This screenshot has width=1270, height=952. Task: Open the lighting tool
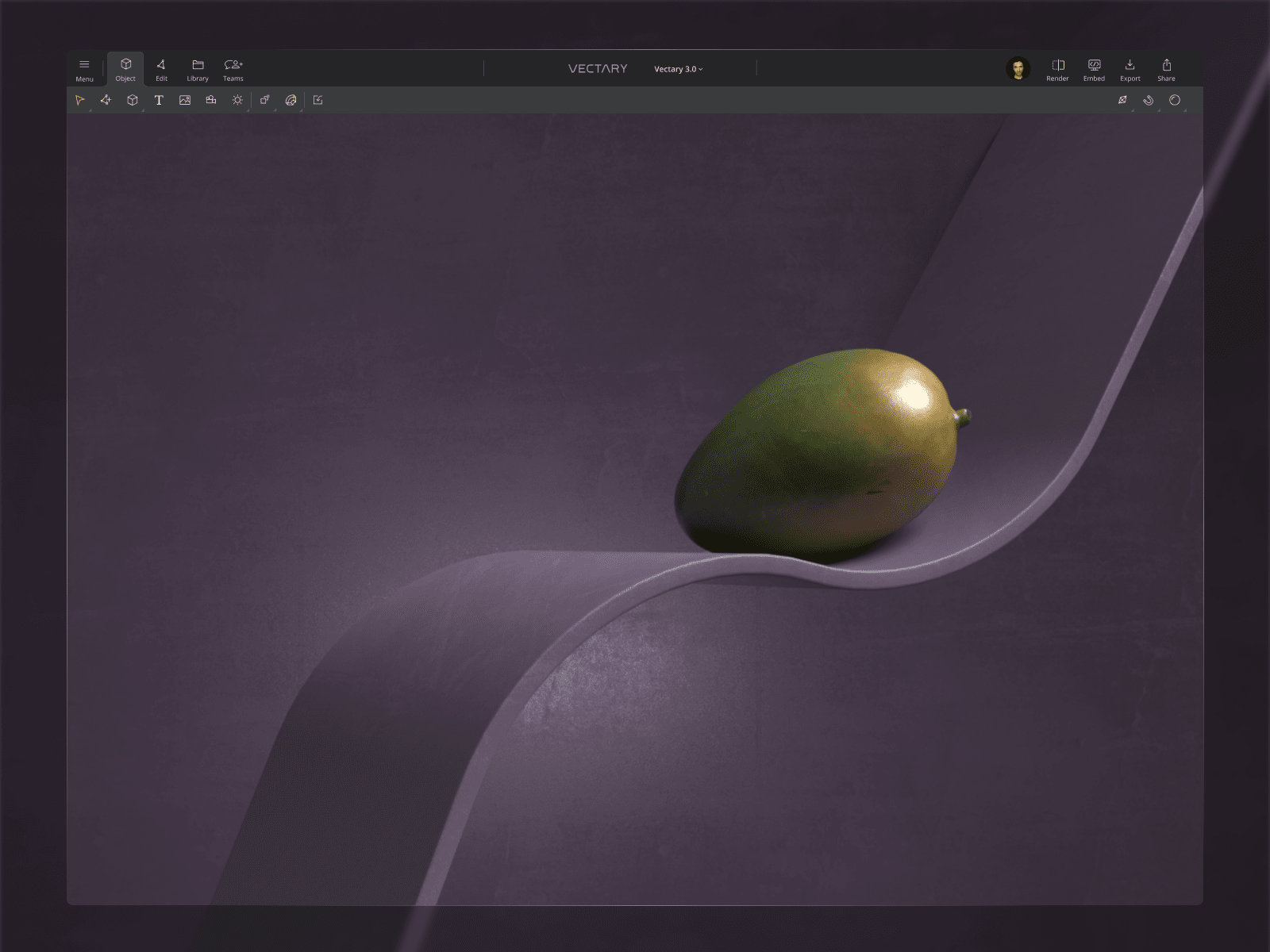(x=237, y=100)
